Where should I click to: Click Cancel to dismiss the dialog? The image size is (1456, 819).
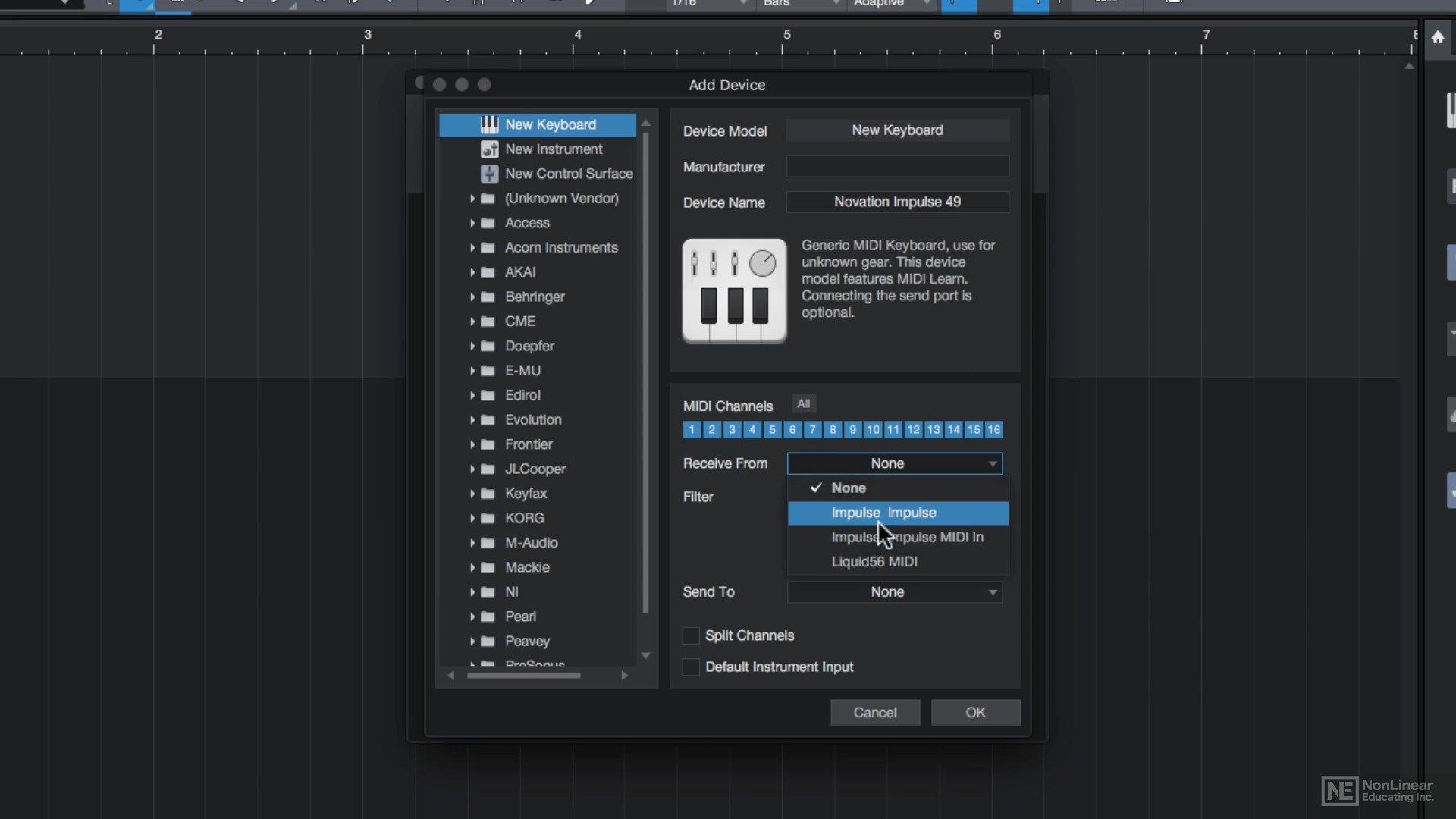click(875, 712)
